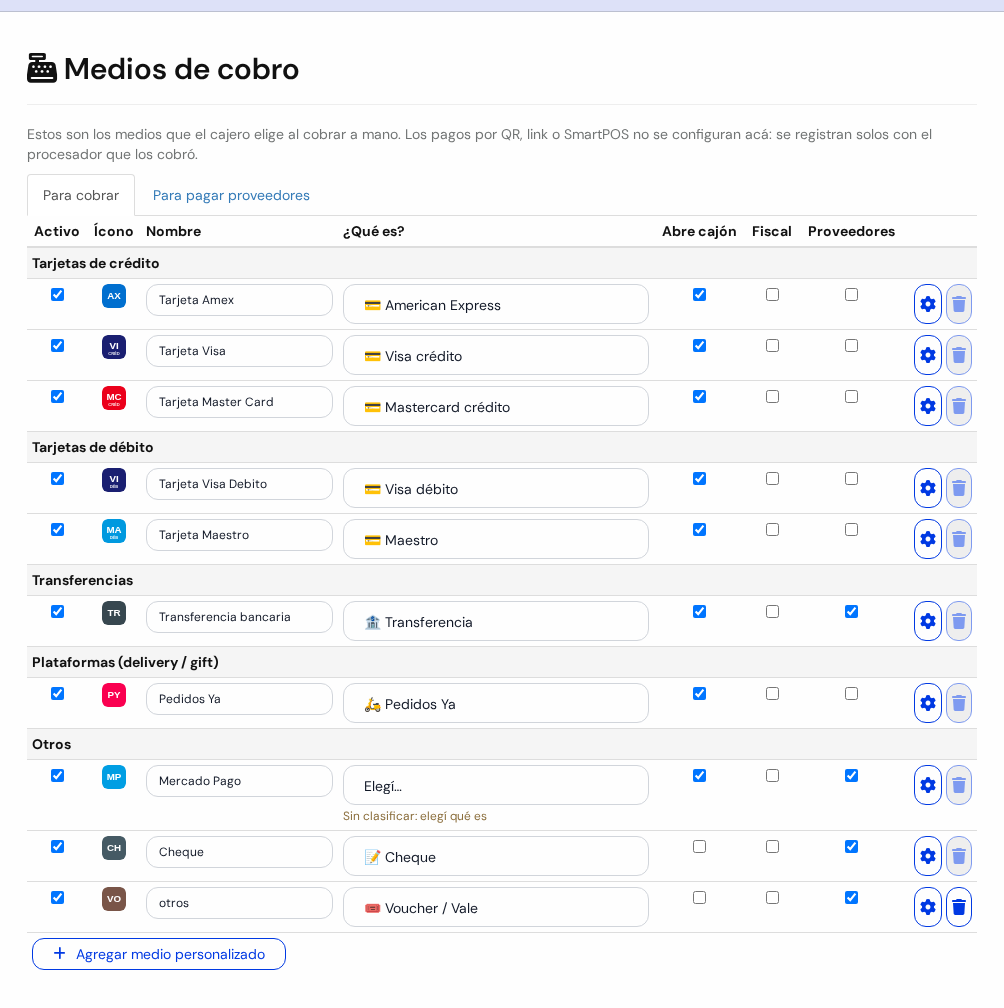Open the Transferencia type dropdown
Image resolution: width=1004 pixels, height=1008 pixels.
(496, 621)
